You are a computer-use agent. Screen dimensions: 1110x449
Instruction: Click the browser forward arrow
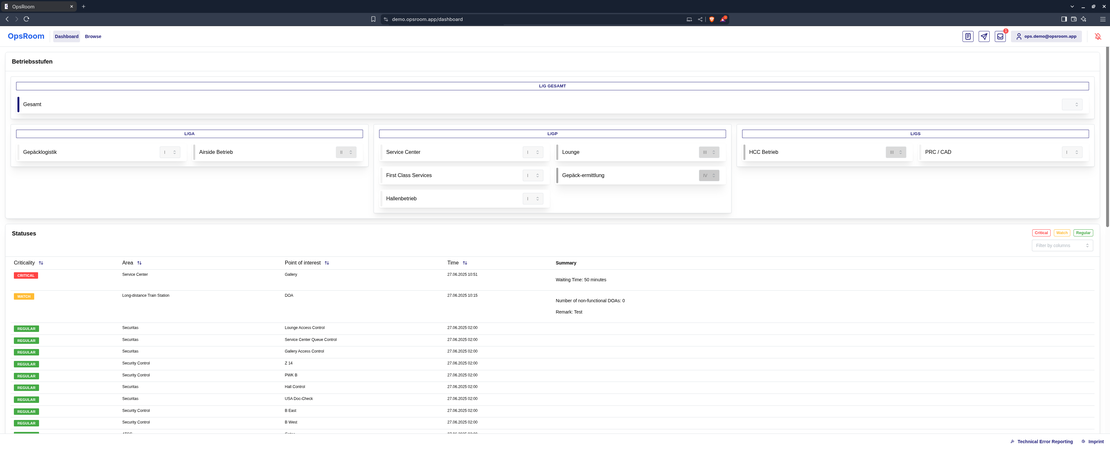point(16,19)
